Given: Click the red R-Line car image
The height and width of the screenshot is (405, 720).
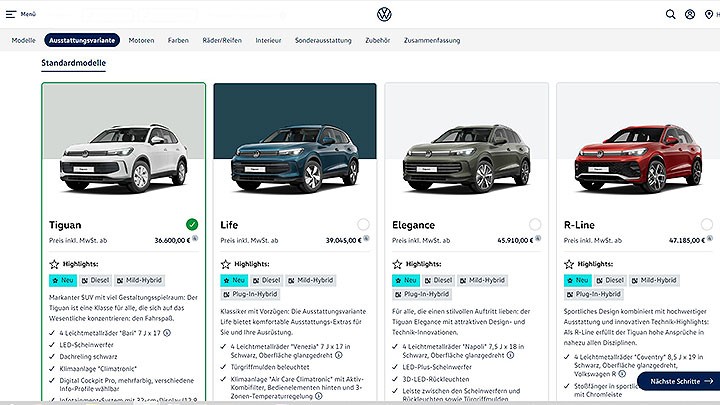Looking at the screenshot, I should 638,158.
